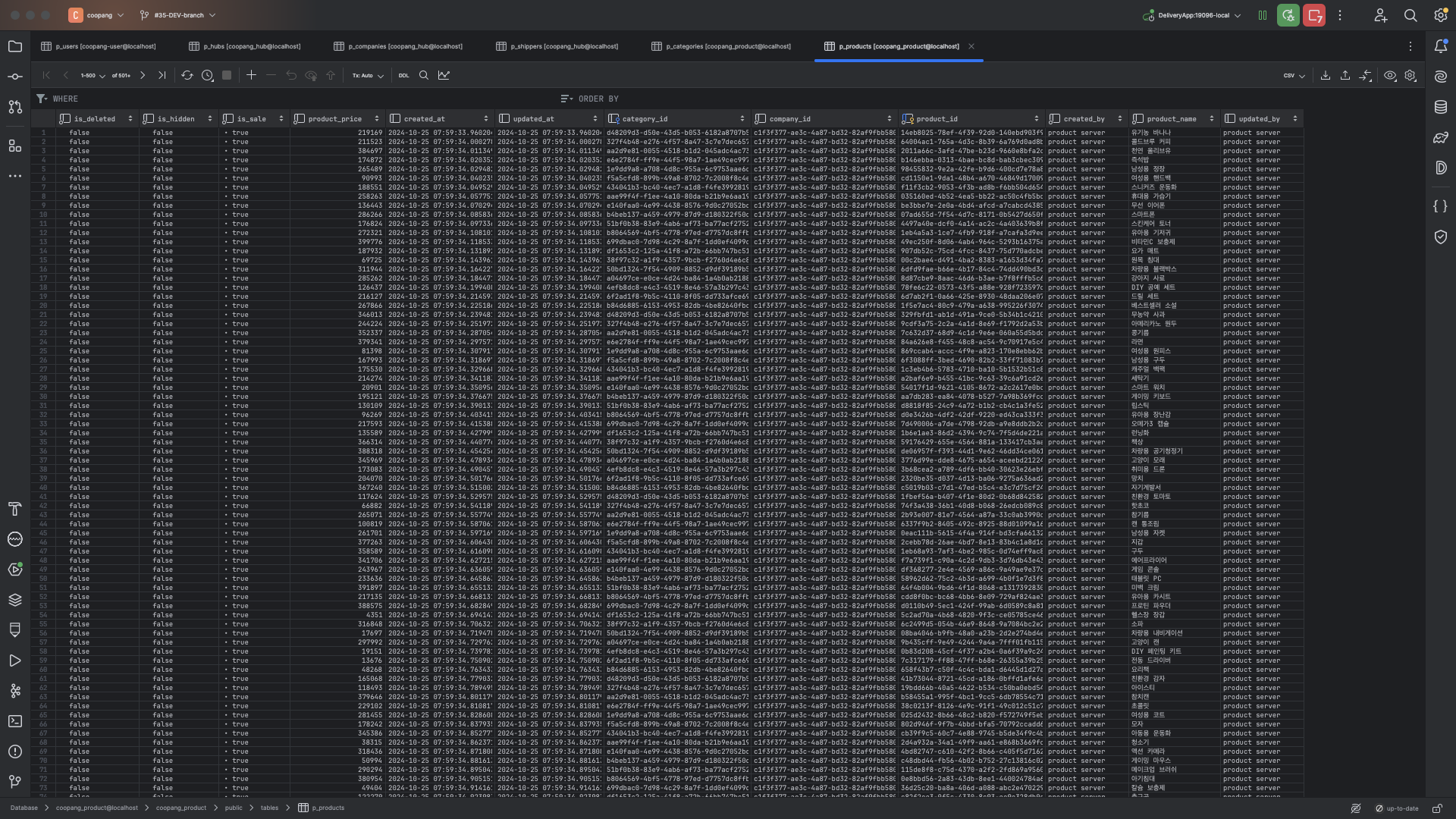Pause the program with green pause icon
The width and height of the screenshot is (1456, 819).
tap(1263, 15)
